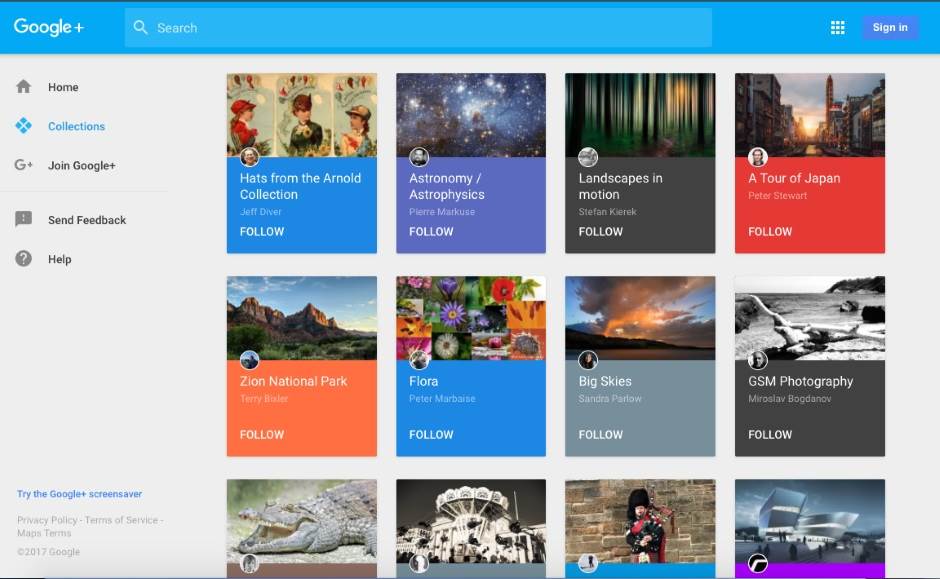
Task: Open the Help question mark icon
Action: [24, 259]
